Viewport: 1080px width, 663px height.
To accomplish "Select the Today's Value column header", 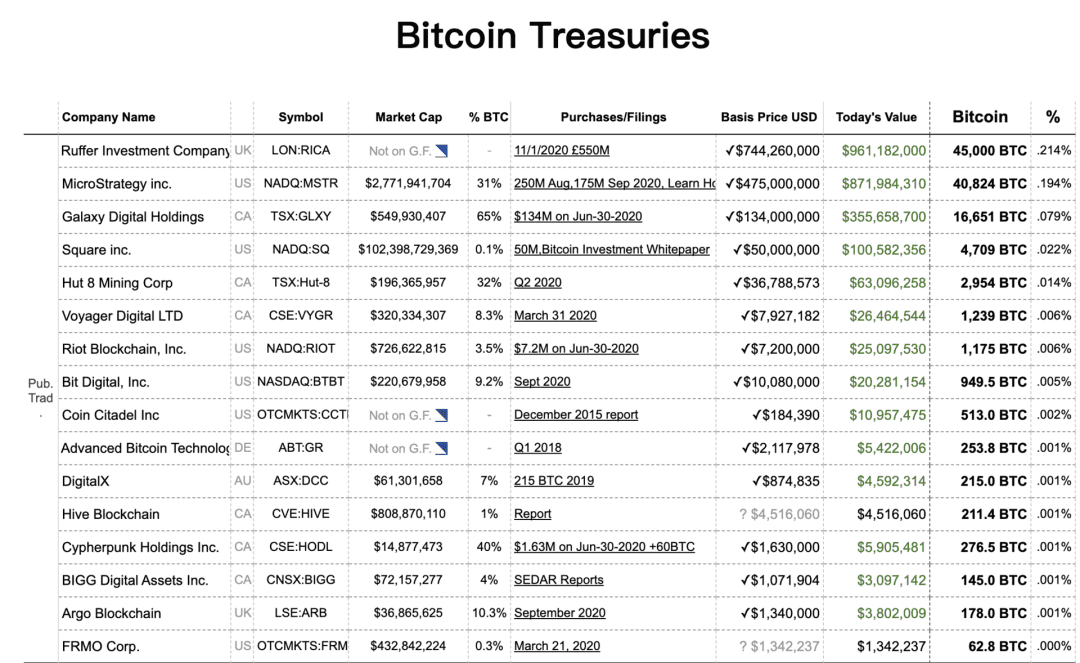I will pyautogui.click(x=876, y=117).
